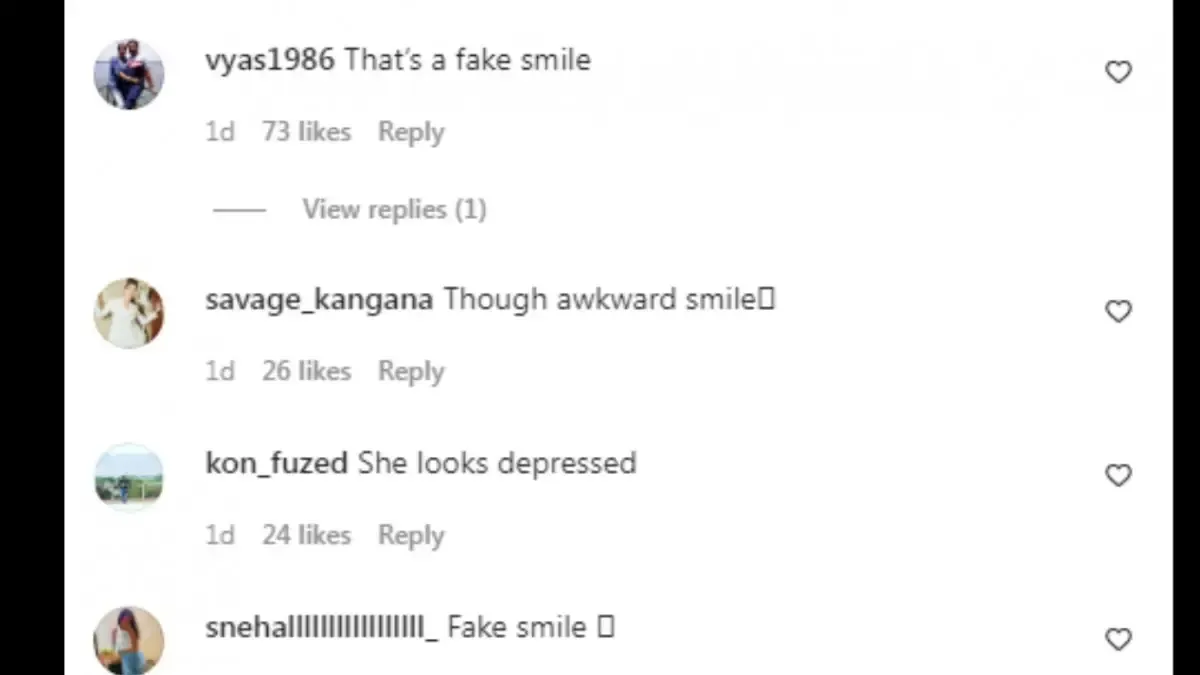Viewport: 1200px width, 675px height.
Task: Tap heart beside kon_fuzed's comment
Action: 1118,475
